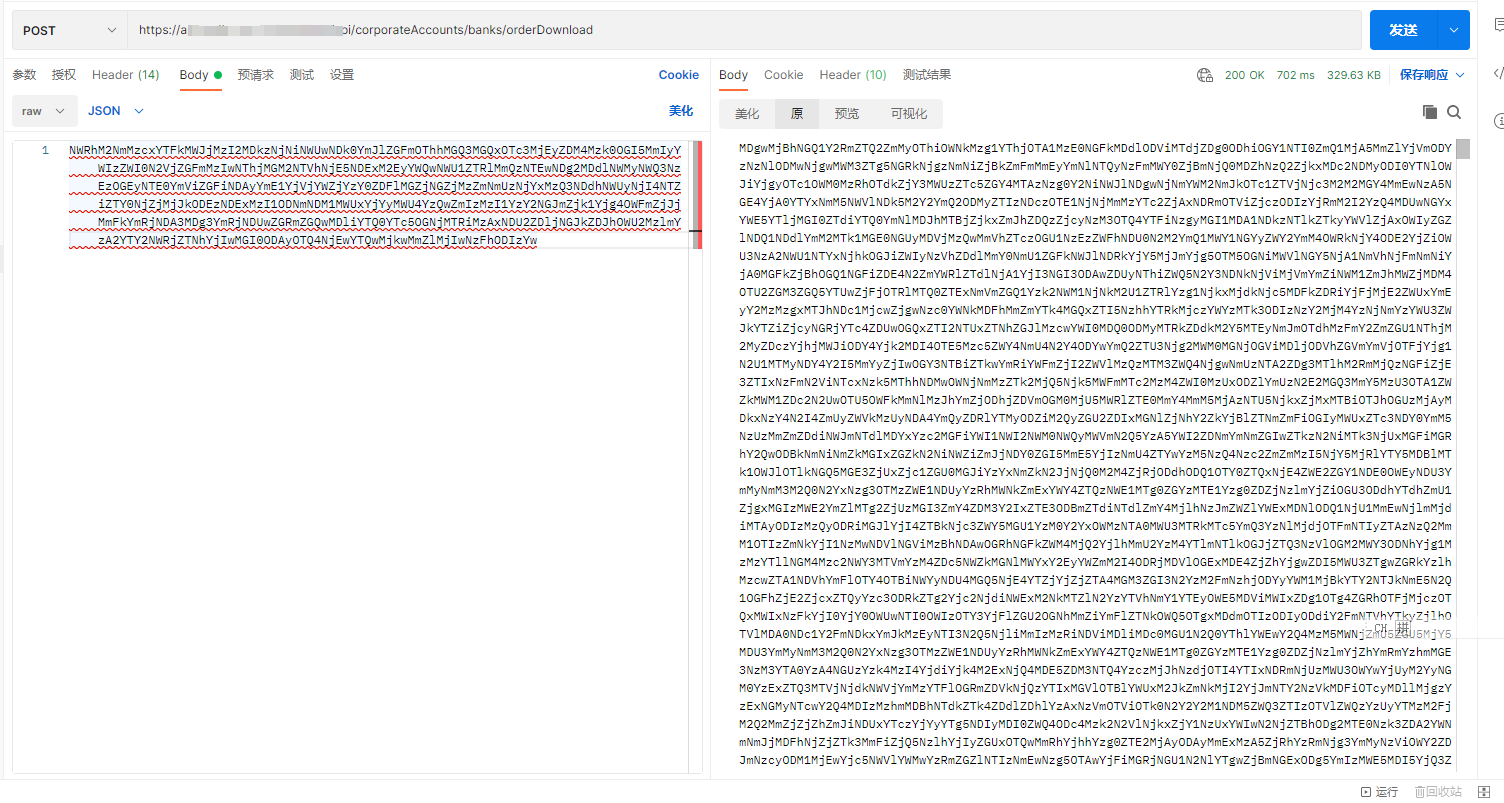Image resolution: width=1504 pixels, height=803 pixels.
Task: Switch response view to 美化
Action: (747, 113)
